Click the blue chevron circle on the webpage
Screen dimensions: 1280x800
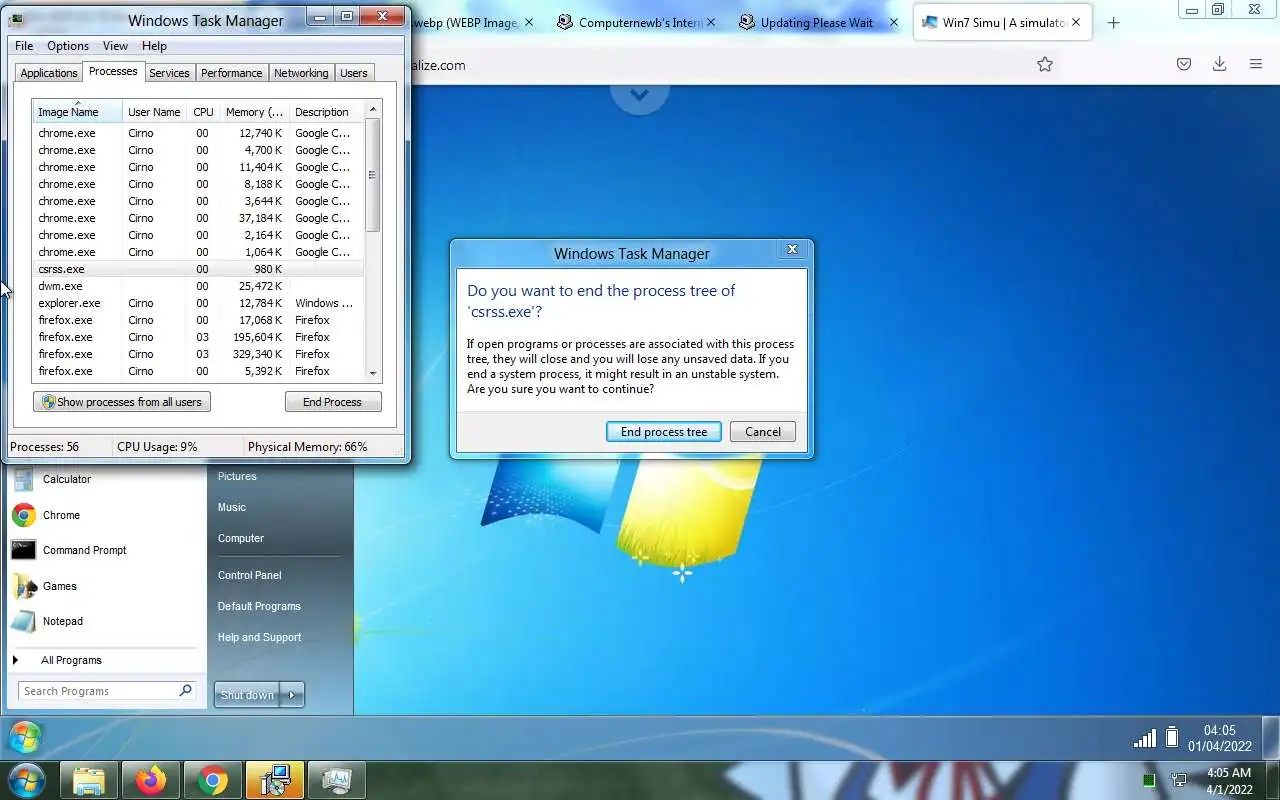click(x=639, y=95)
